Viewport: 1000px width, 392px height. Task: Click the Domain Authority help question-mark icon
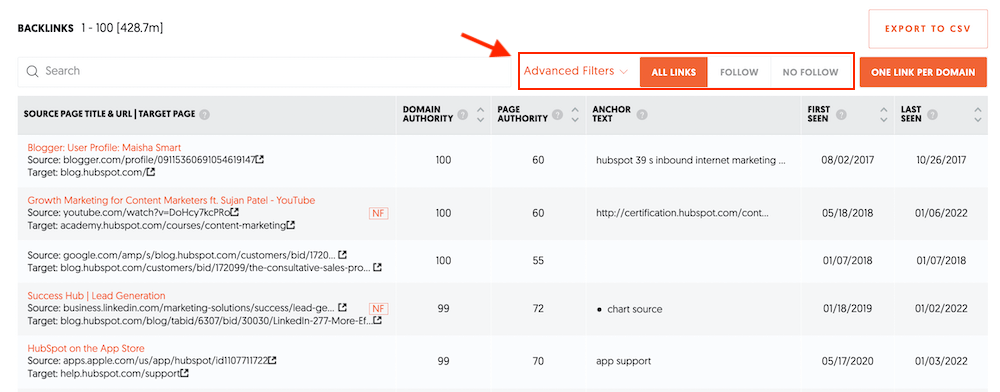462,115
